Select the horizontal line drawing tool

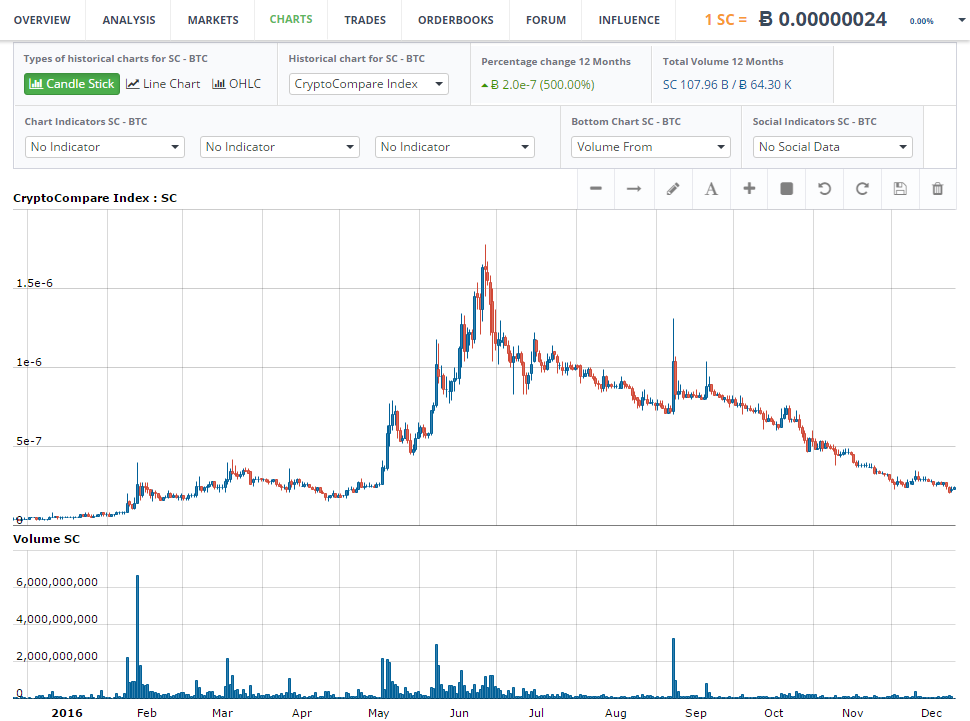596,188
